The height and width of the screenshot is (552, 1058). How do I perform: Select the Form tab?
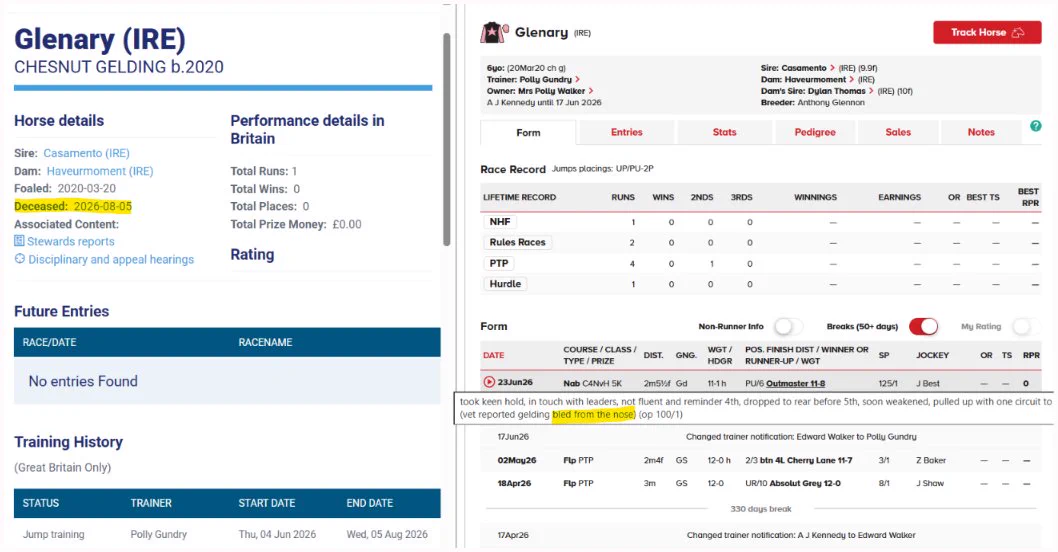pos(528,133)
